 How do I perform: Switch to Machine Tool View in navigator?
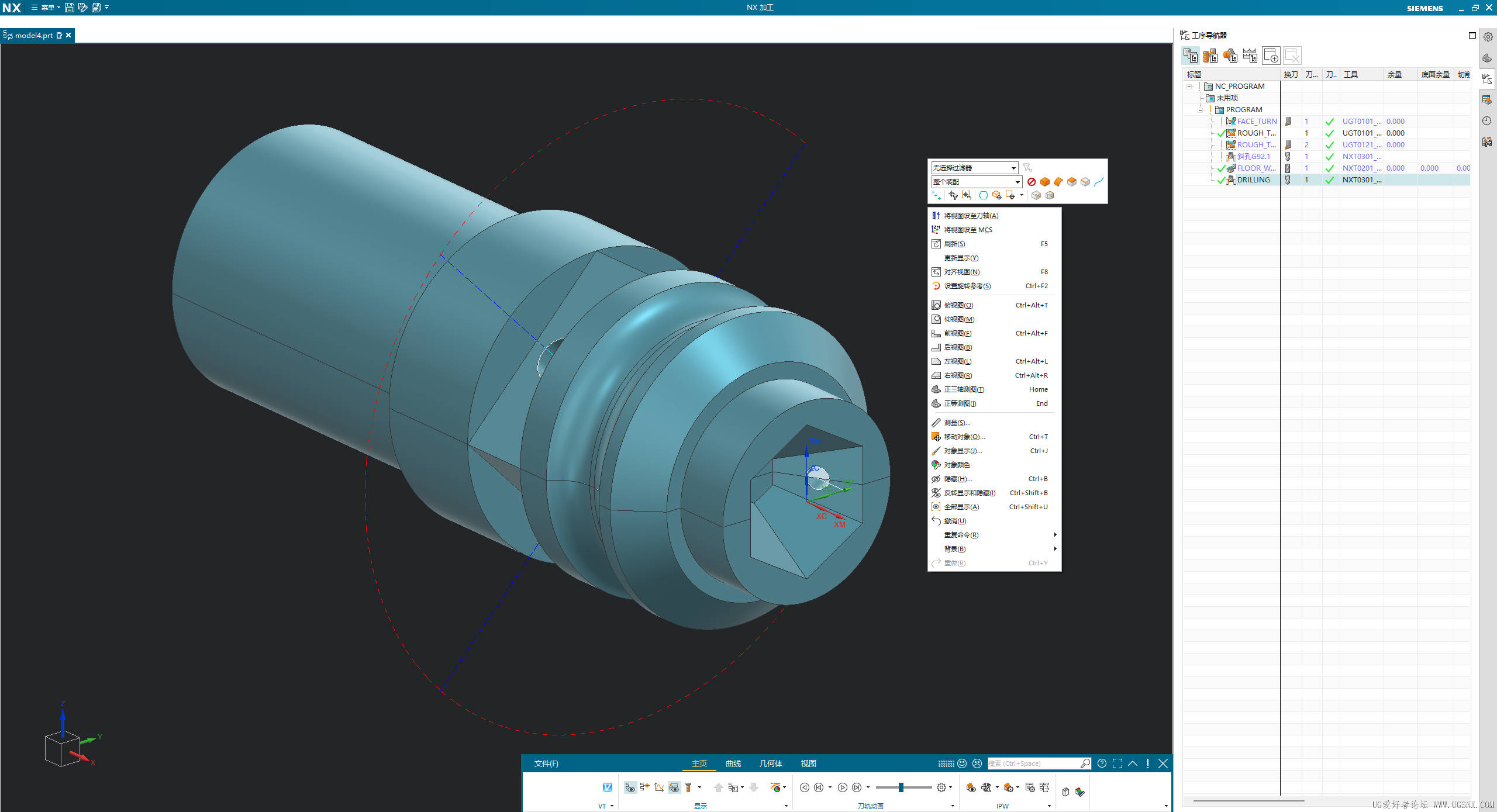tap(1210, 56)
